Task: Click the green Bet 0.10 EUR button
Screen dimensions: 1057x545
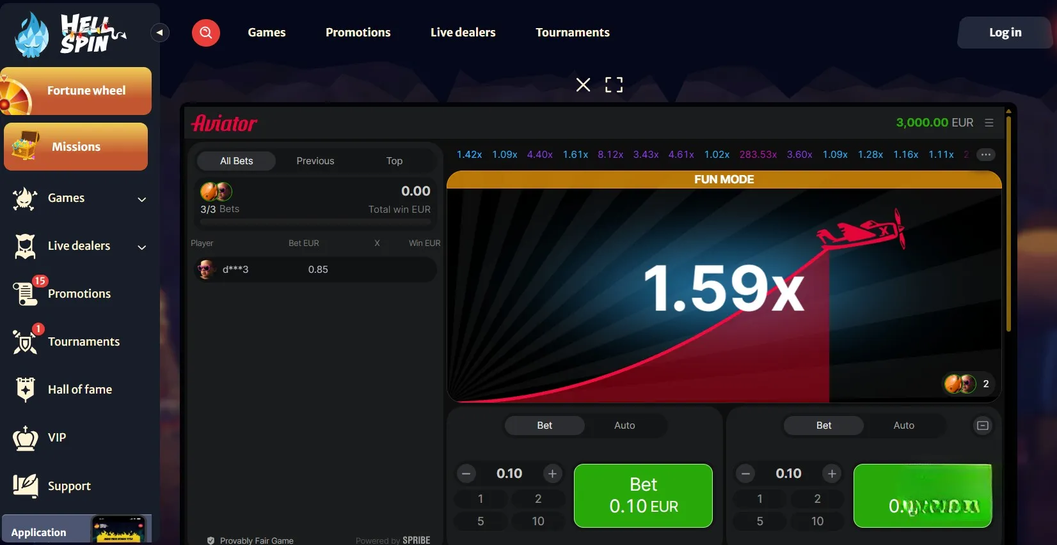Action: coord(643,496)
